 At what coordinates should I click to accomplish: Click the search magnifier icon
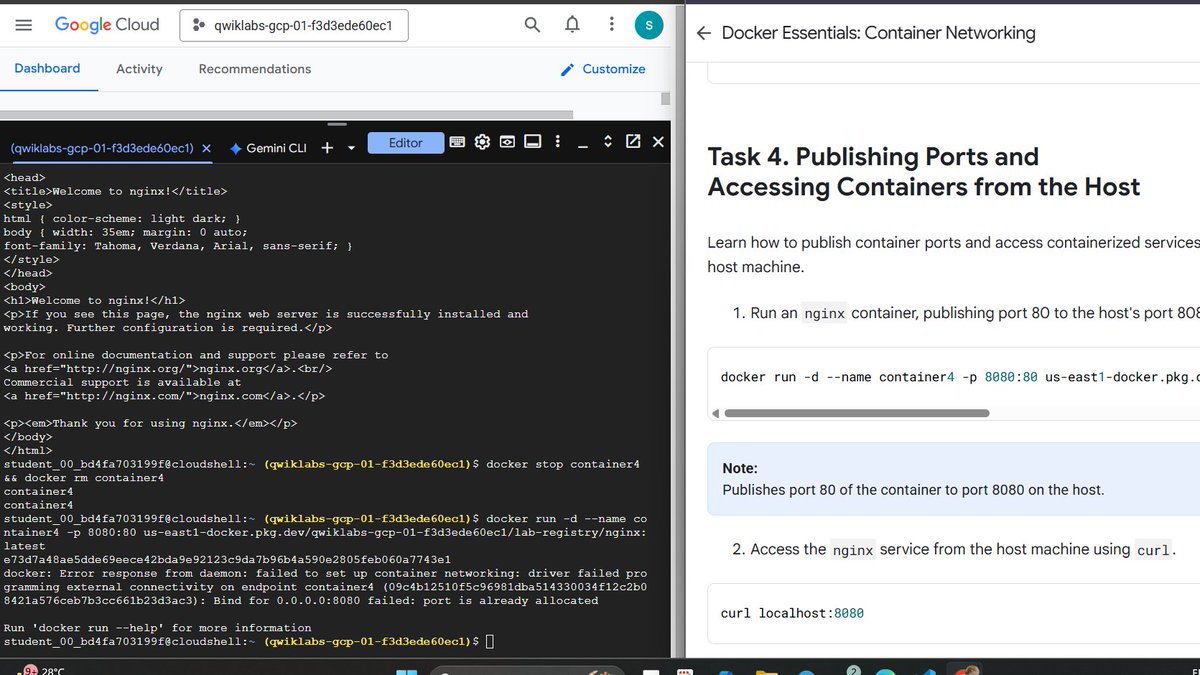(533, 25)
